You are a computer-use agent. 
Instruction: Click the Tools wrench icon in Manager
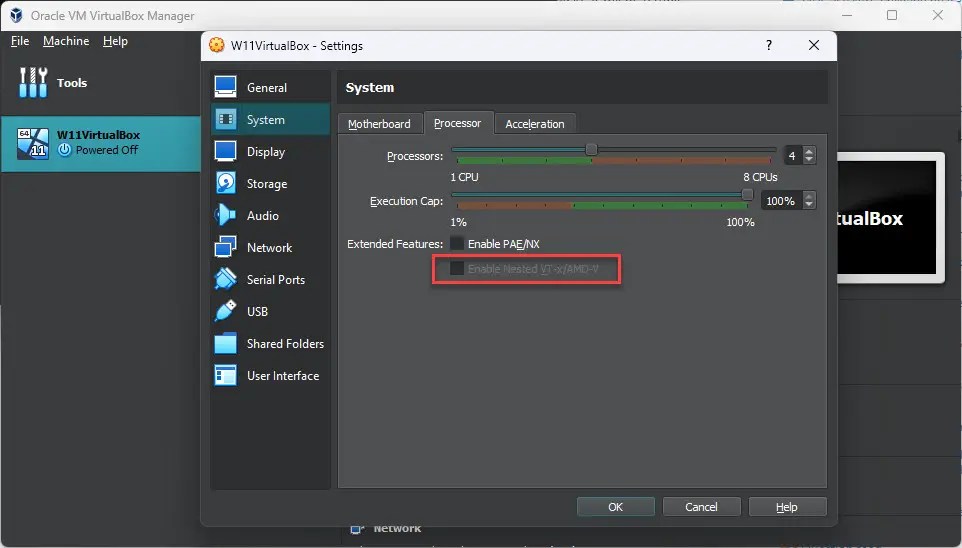pyautogui.click(x=33, y=82)
